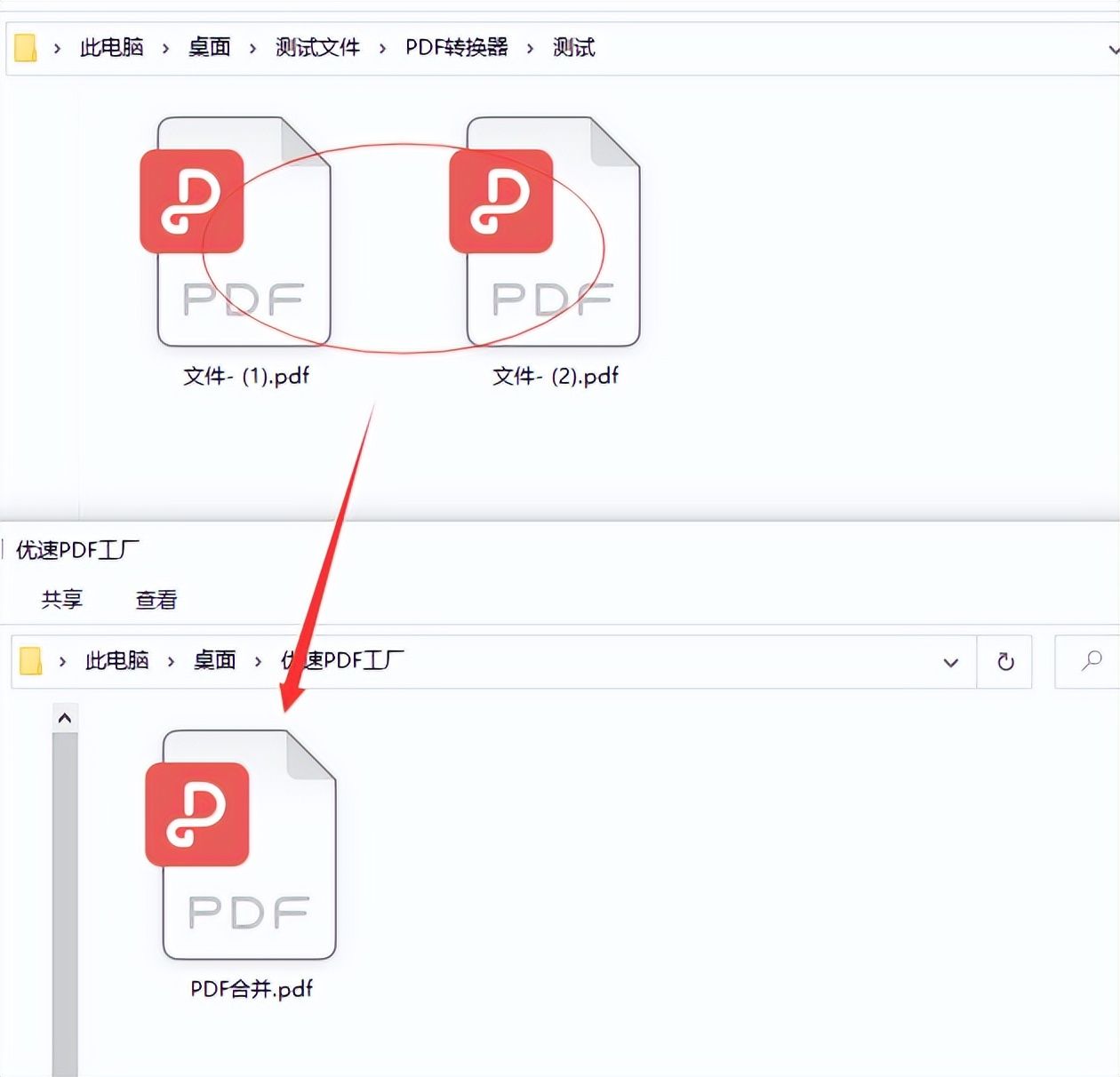Expand chevron after 桌面 in lower path
This screenshot has width=1120, height=1077.
[258, 661]
